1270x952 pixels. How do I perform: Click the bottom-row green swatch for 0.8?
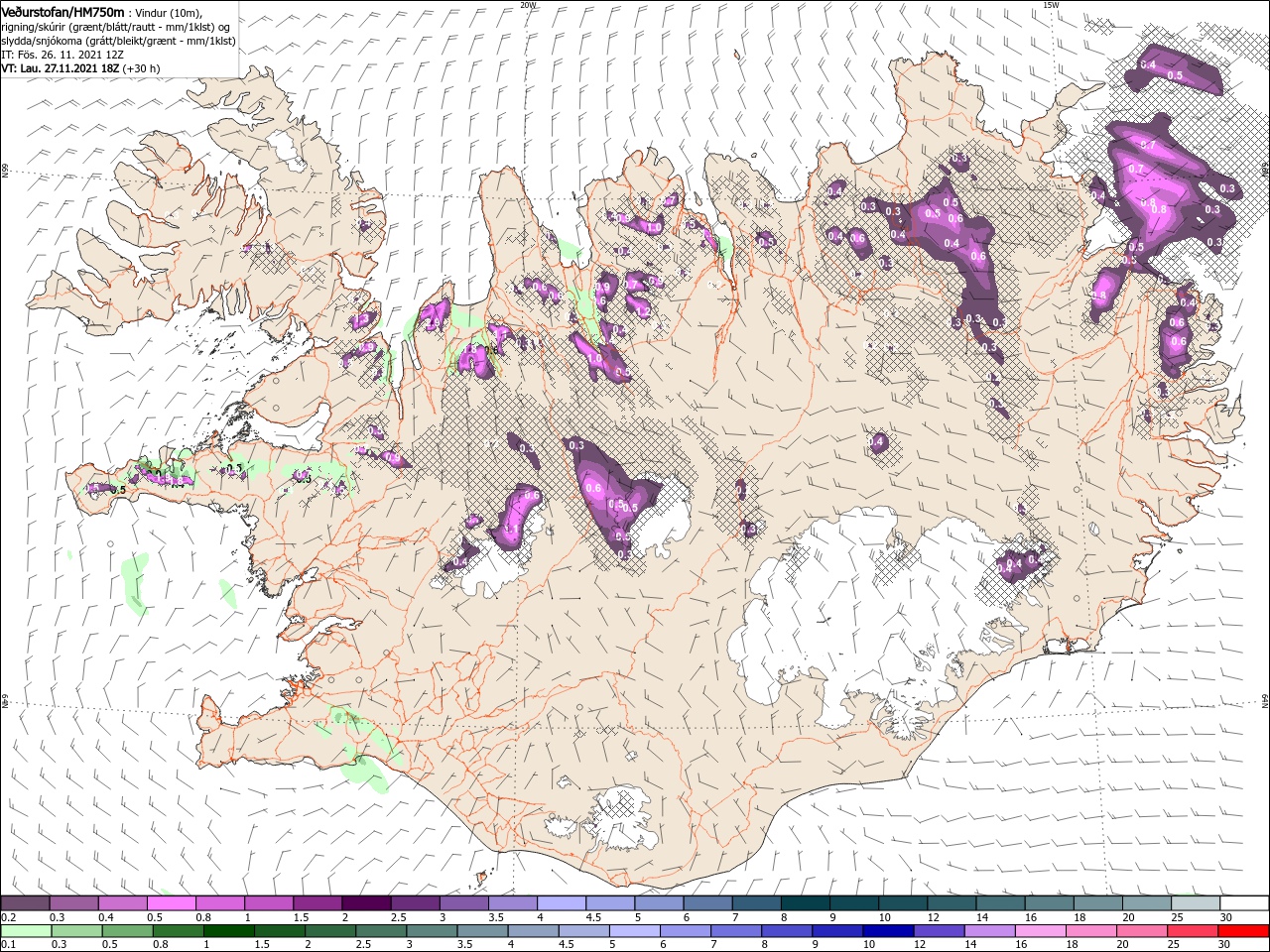(x=179, y=931)
